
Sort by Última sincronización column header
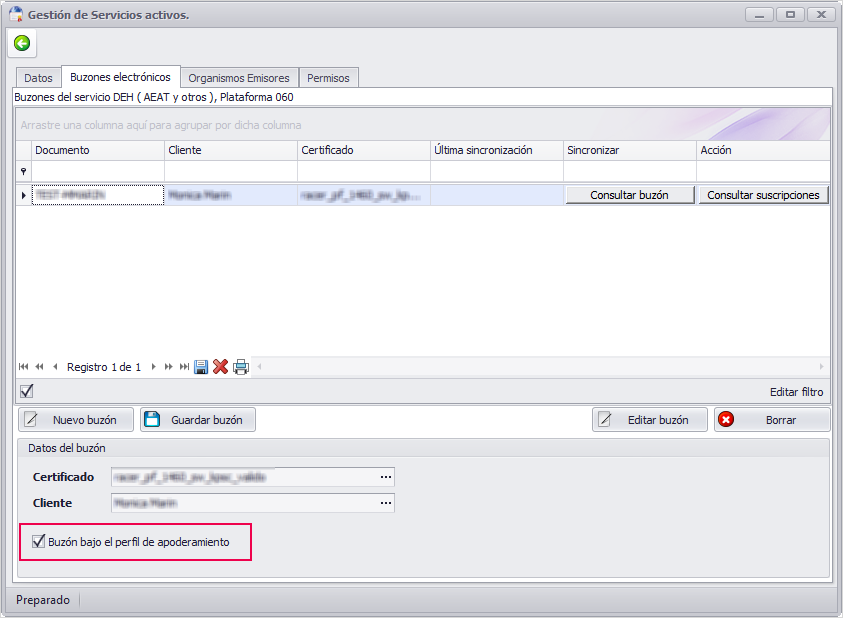pyautogui.click(x=497, y=151)
